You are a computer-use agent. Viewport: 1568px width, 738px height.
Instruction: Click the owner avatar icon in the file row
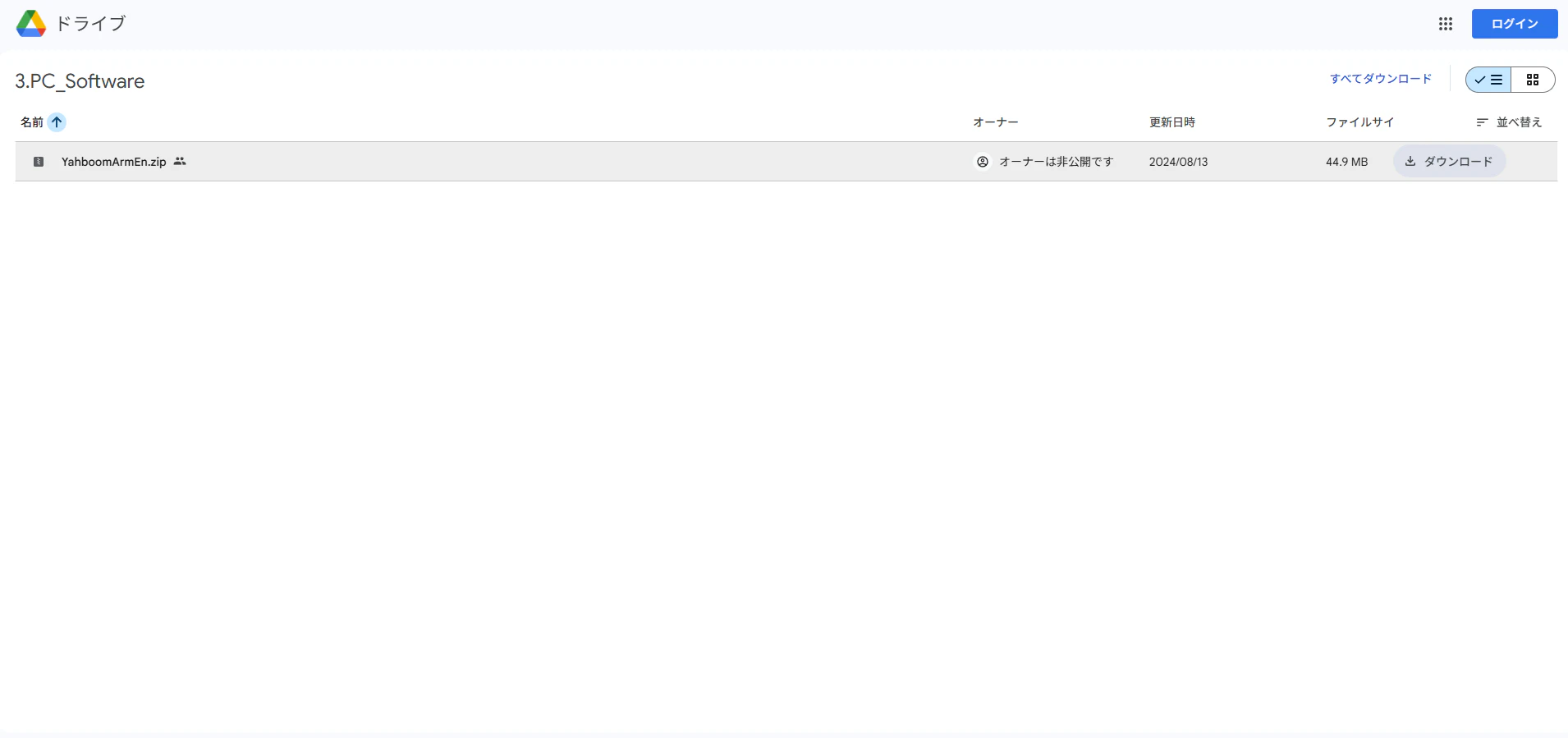tap(983, 162)
